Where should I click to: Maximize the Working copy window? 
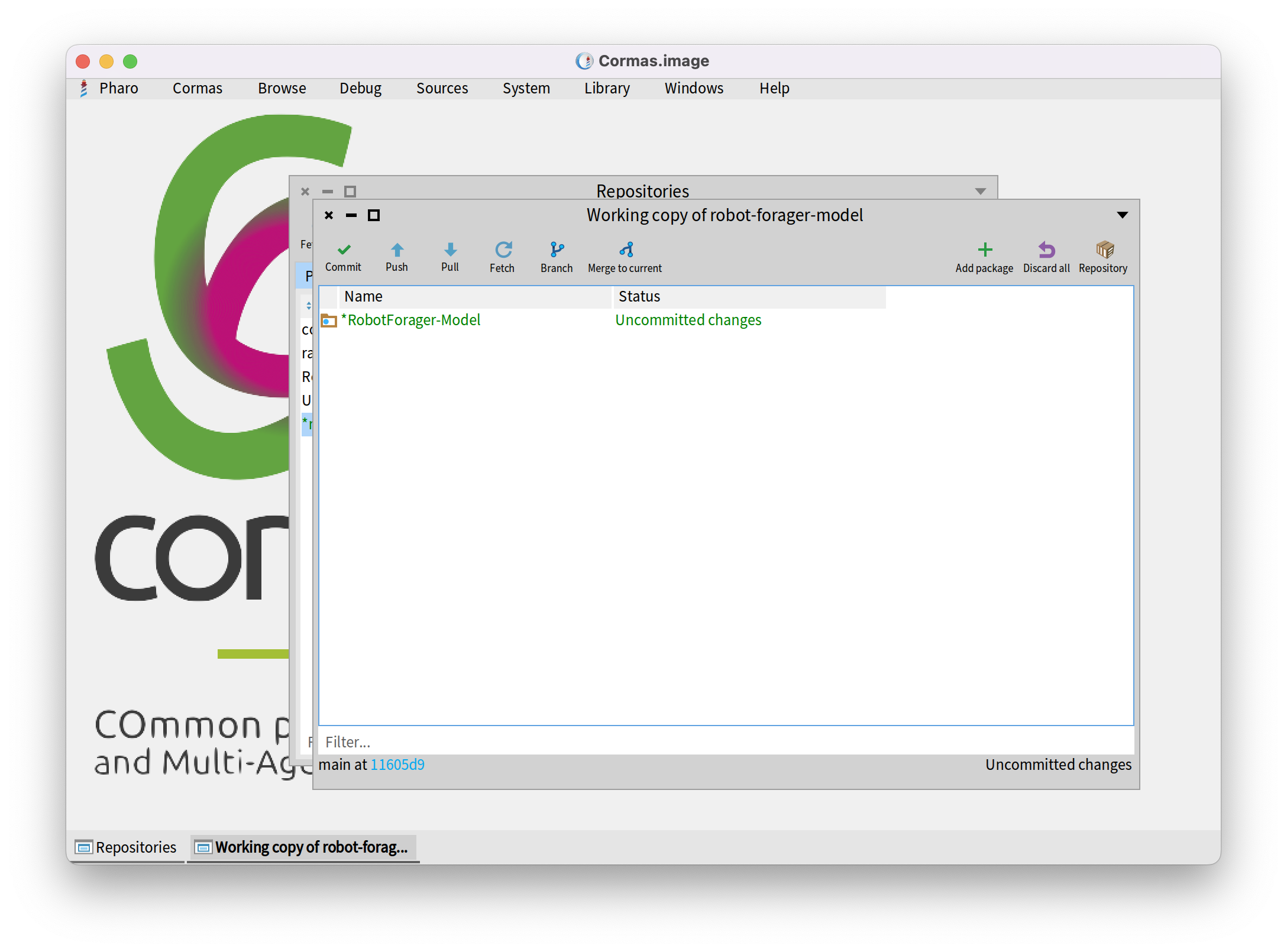374,215
